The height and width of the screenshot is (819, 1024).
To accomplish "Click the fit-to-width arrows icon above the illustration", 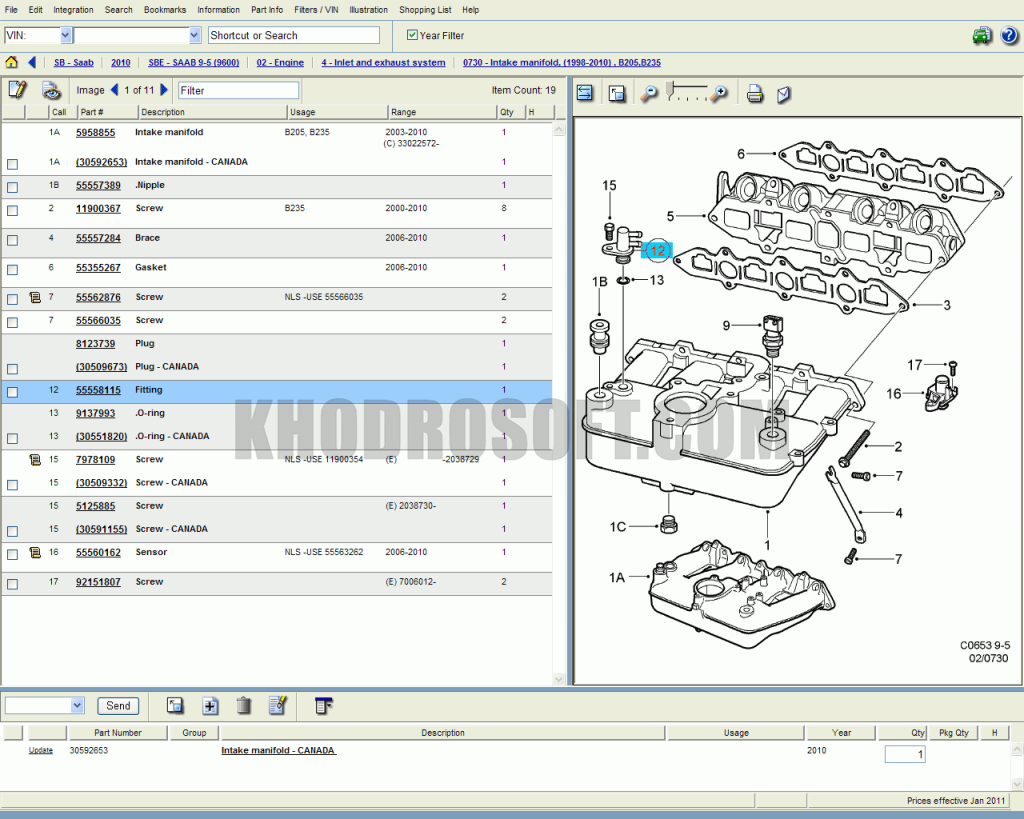I will click(x=584, y=93).
